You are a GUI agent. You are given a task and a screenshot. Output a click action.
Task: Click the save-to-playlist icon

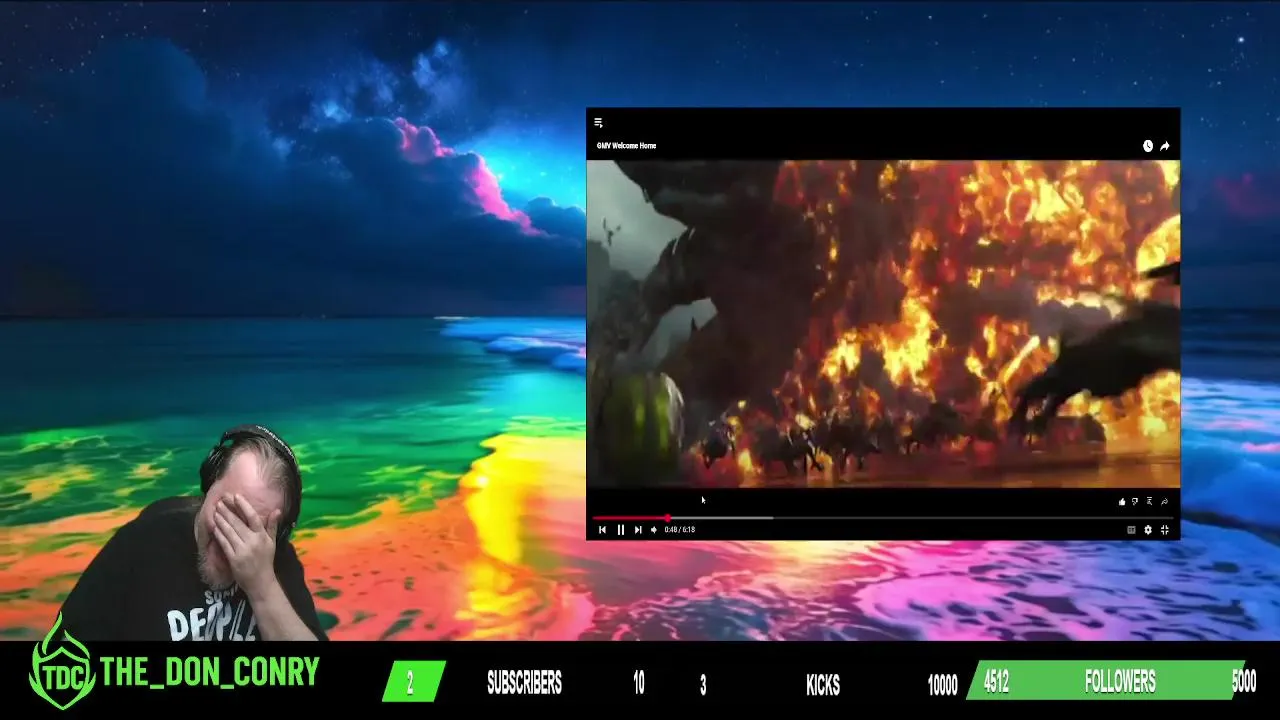click(1149, 502)
